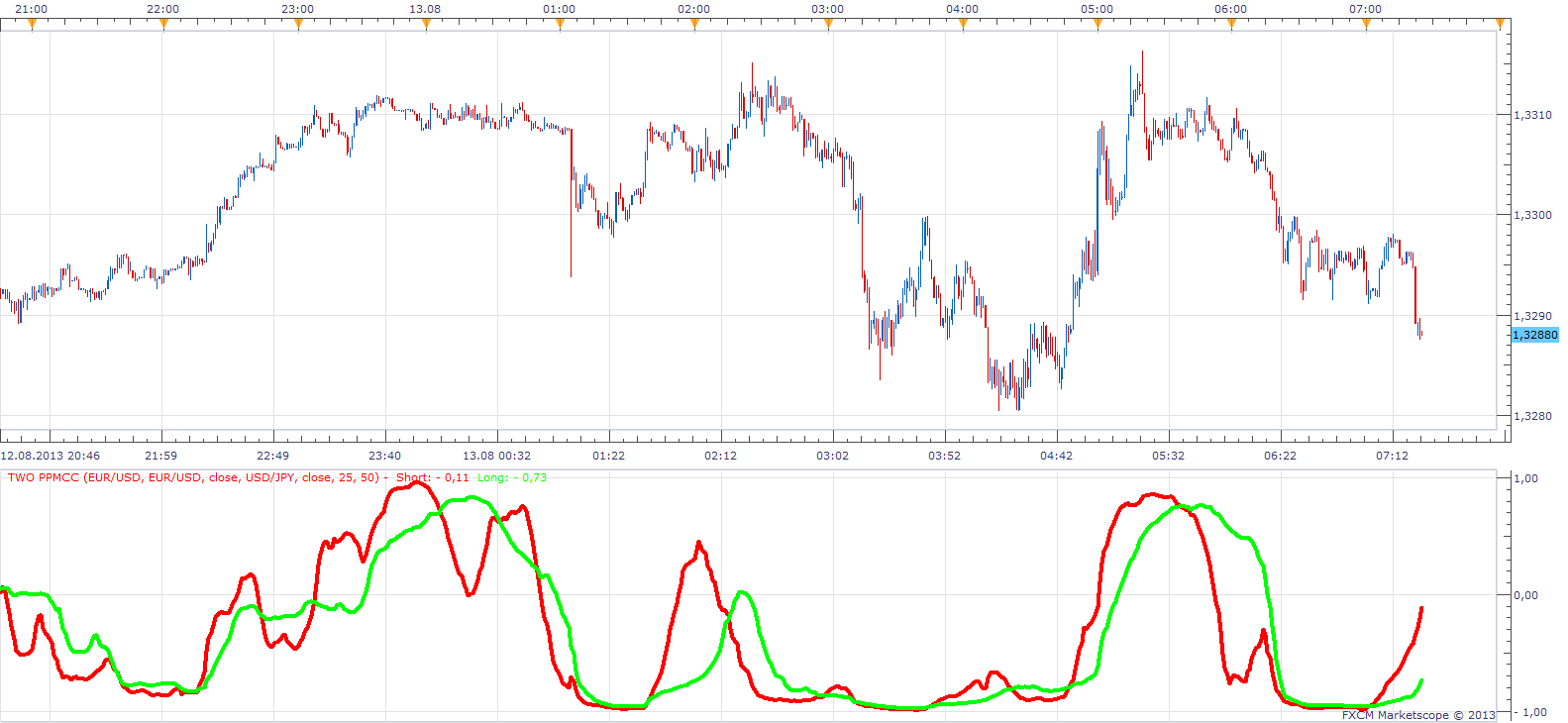The width and height of the screenshot is (1568, 723).
Task: Click the 0,00 indicator axis label
Action: (x=1526, y=595)
